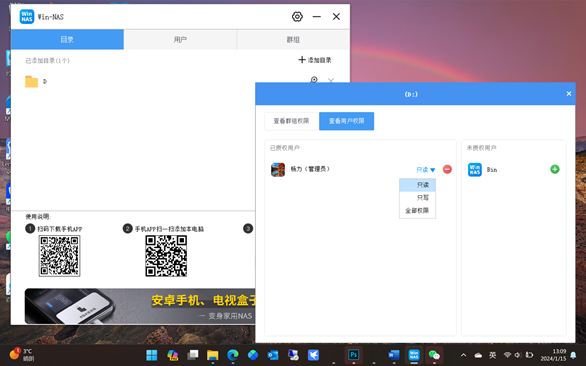Choose 只写 in the permission list
The image size is (586, 366).
coord(417,197)
